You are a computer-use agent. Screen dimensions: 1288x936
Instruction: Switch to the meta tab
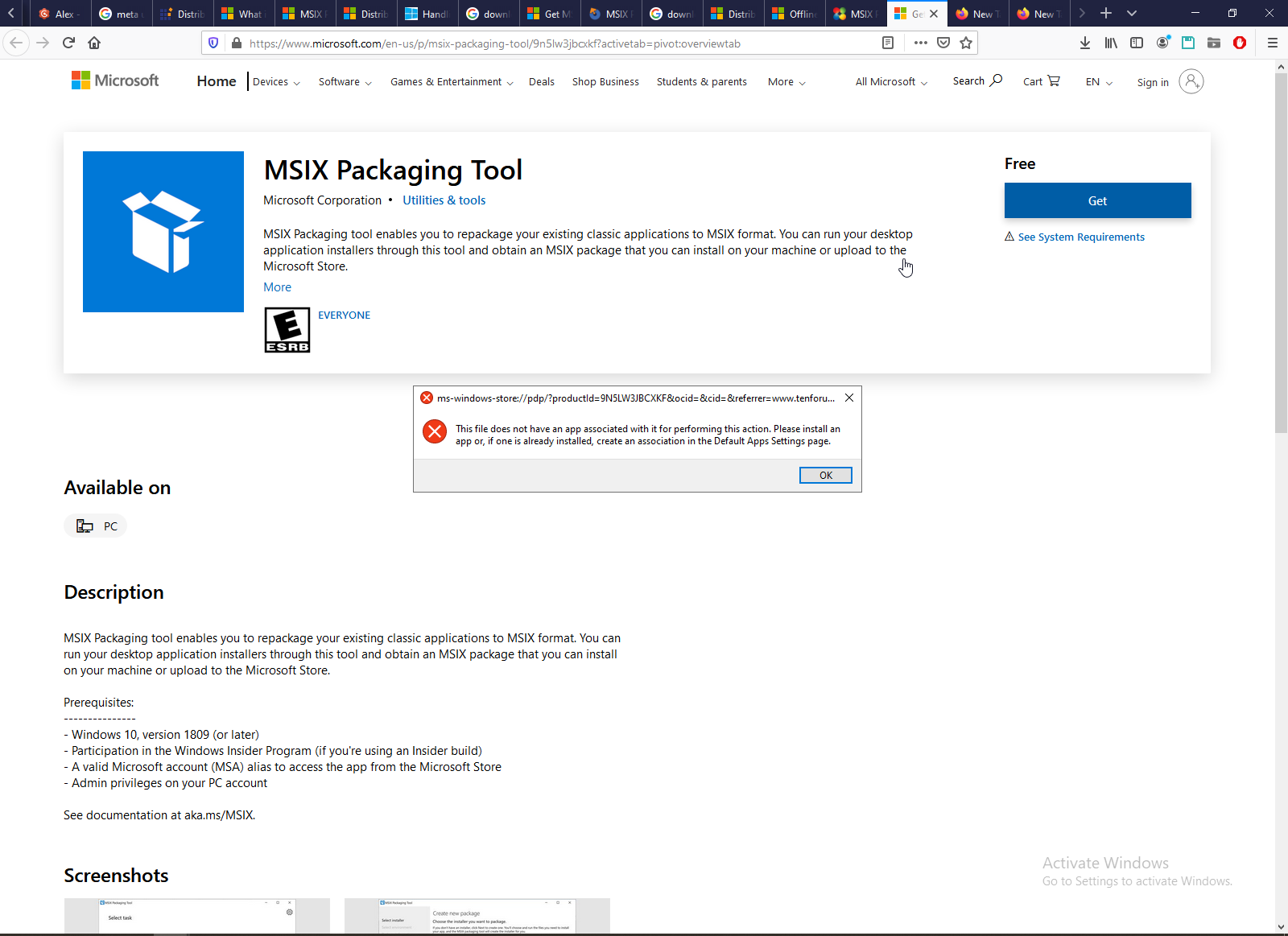point(122,14)
